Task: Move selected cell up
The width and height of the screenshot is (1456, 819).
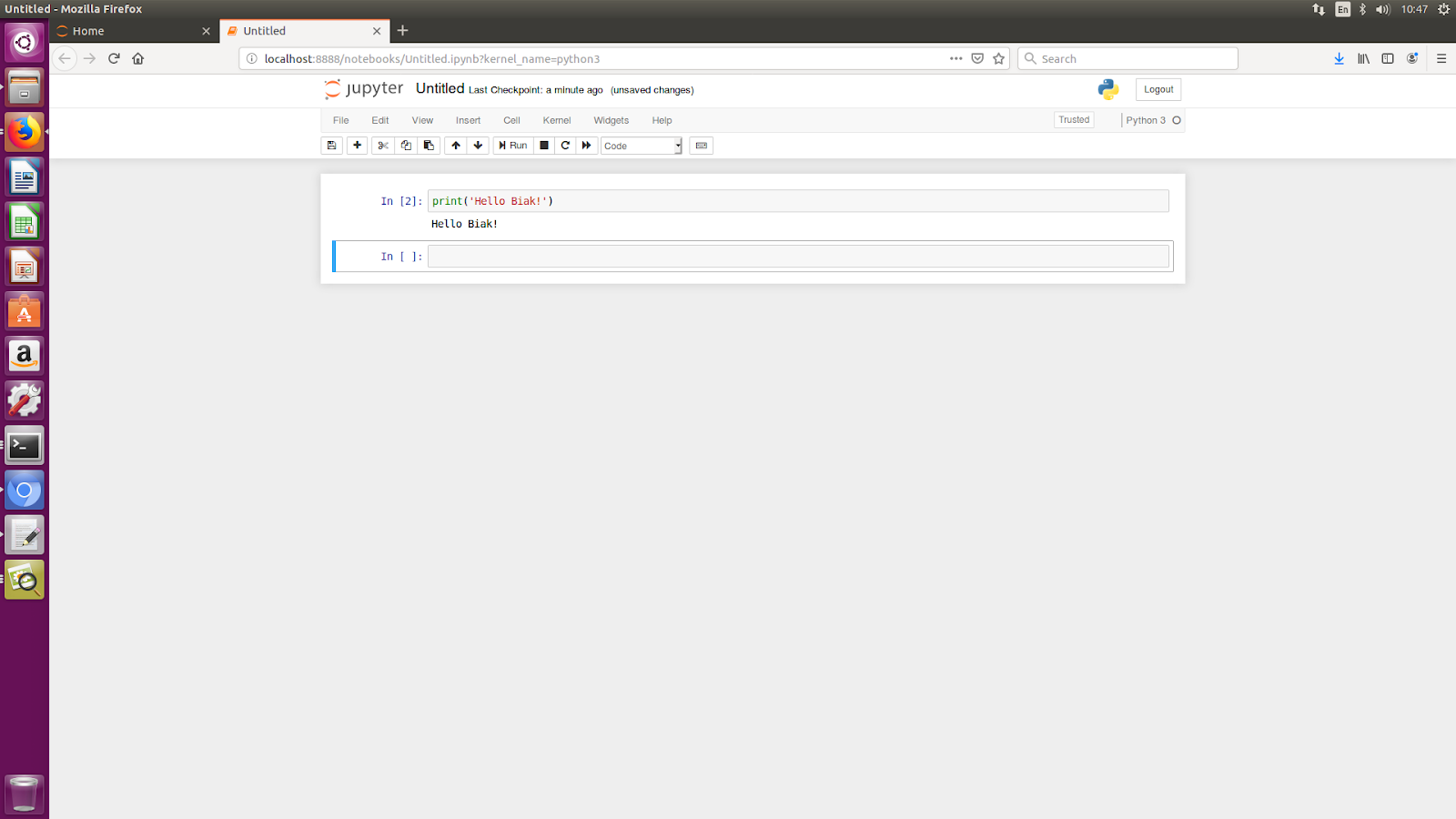Action: (x=455, y=145)
